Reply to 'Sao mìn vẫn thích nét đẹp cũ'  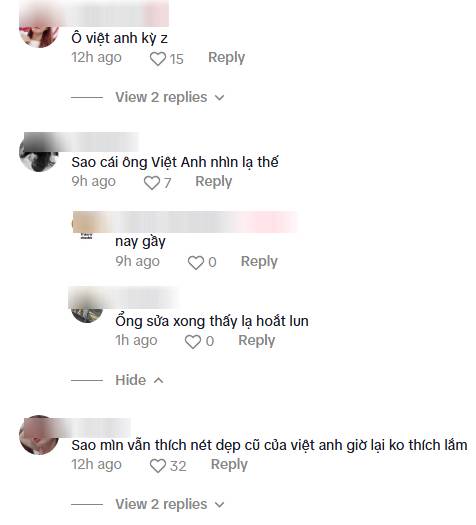[x=229, y=465]
